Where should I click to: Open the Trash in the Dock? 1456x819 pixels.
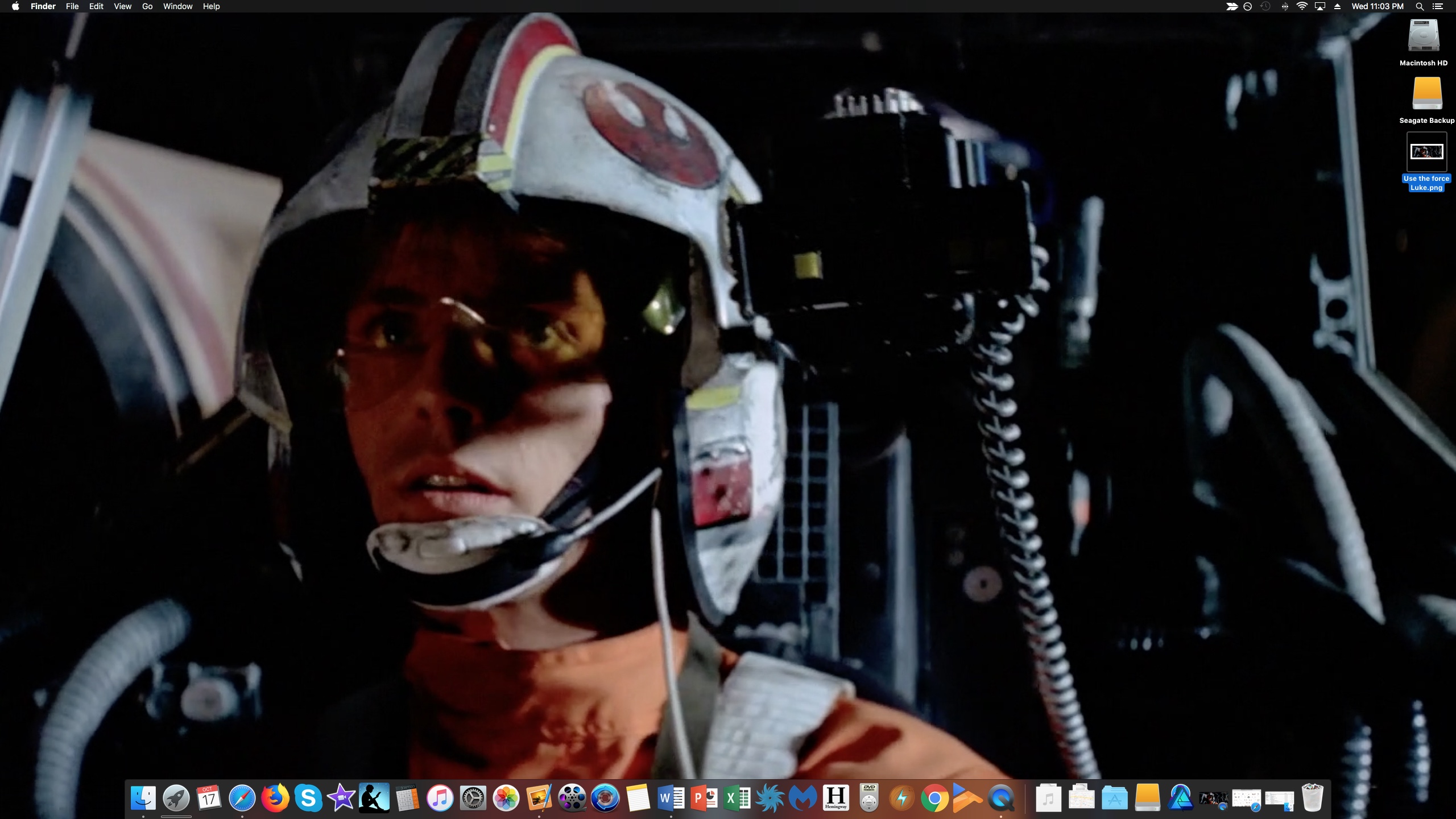pos(1313,798)
